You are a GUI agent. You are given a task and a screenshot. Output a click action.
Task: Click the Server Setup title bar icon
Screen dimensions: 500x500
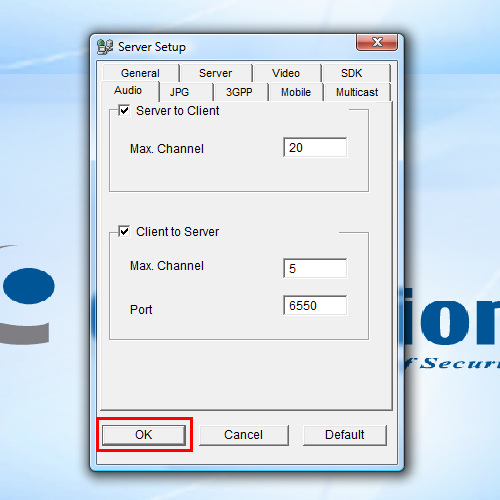tap(105, 47)
